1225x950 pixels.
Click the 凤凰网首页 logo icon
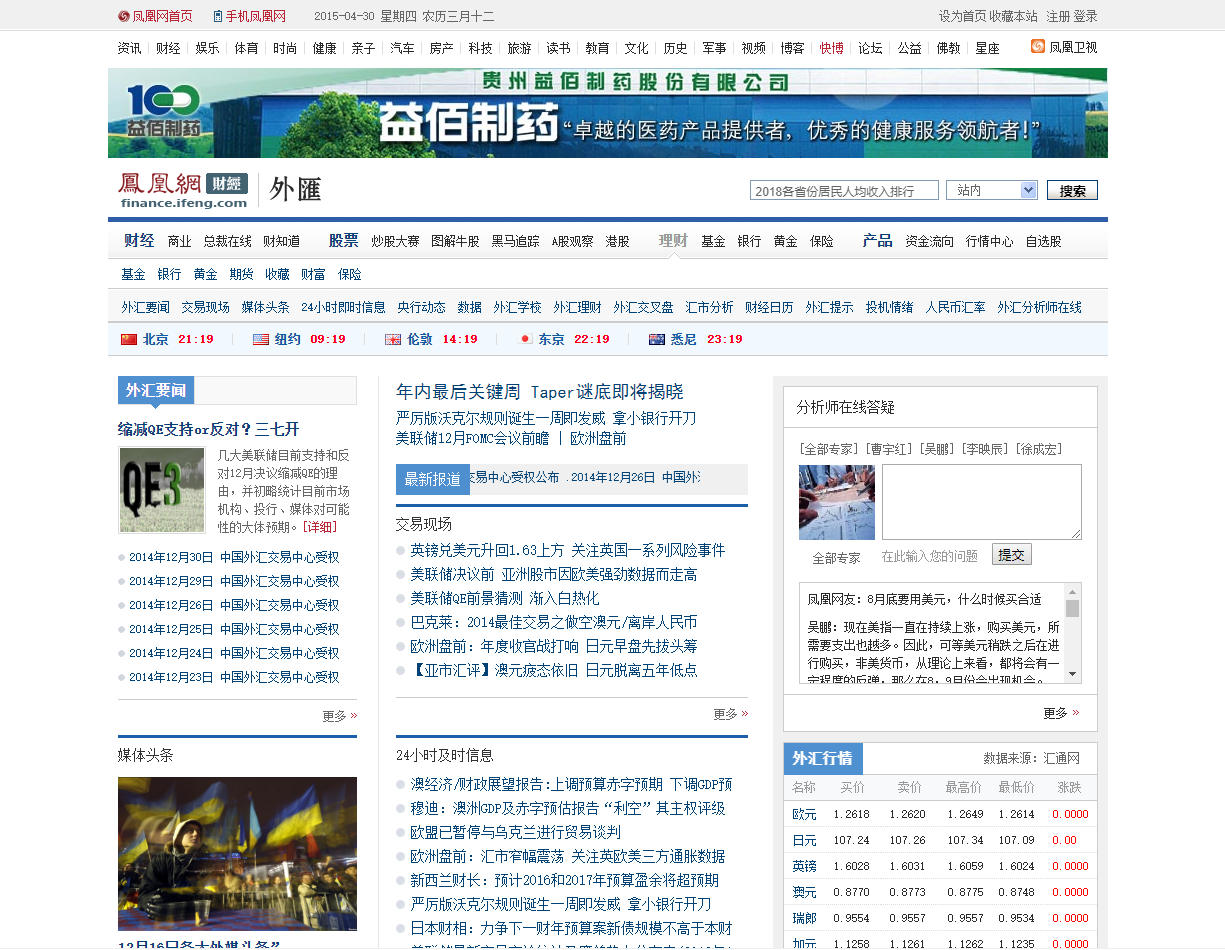point(124,16)
